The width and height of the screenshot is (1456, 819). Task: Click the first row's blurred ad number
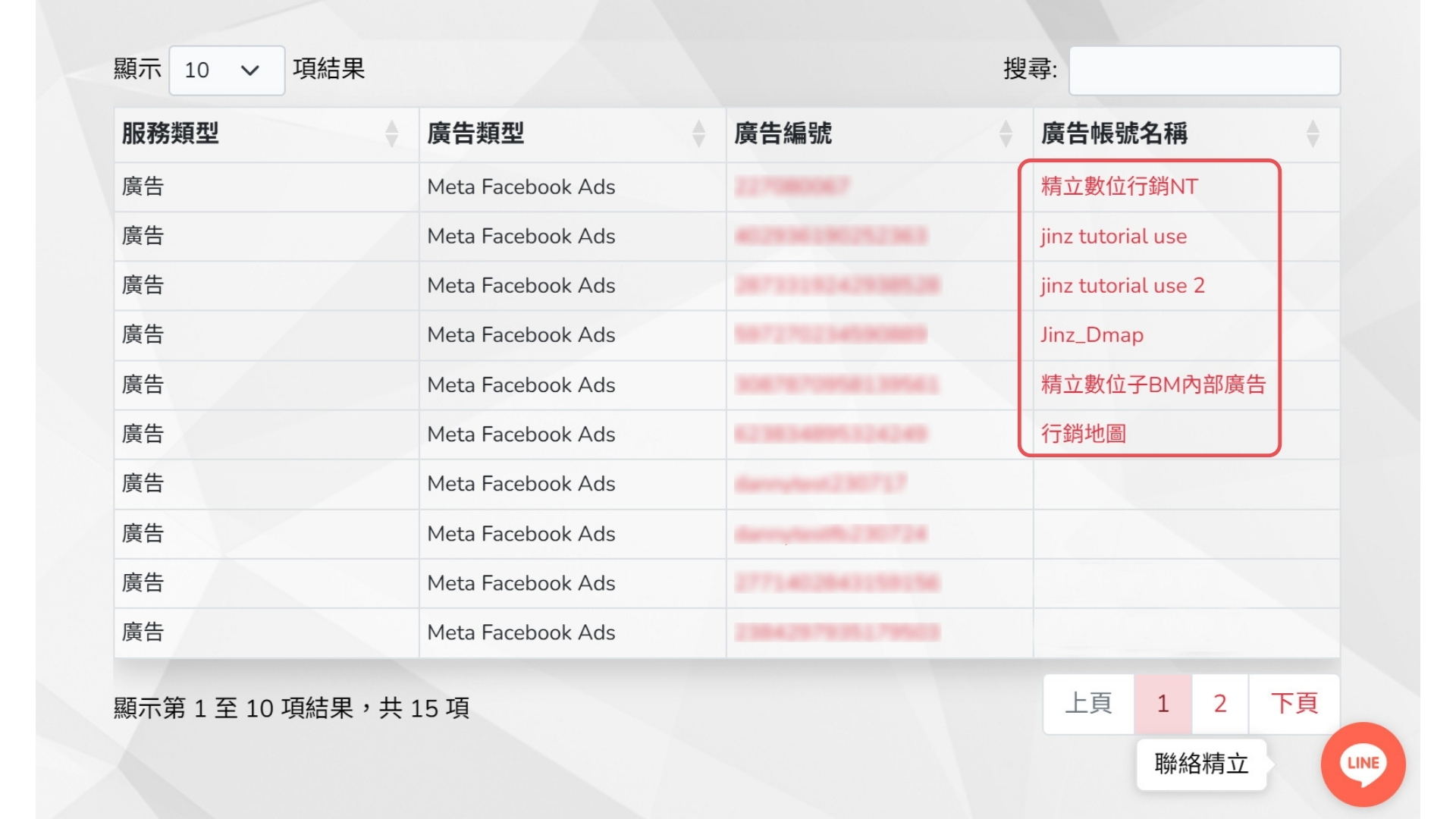tap(792, 187)
